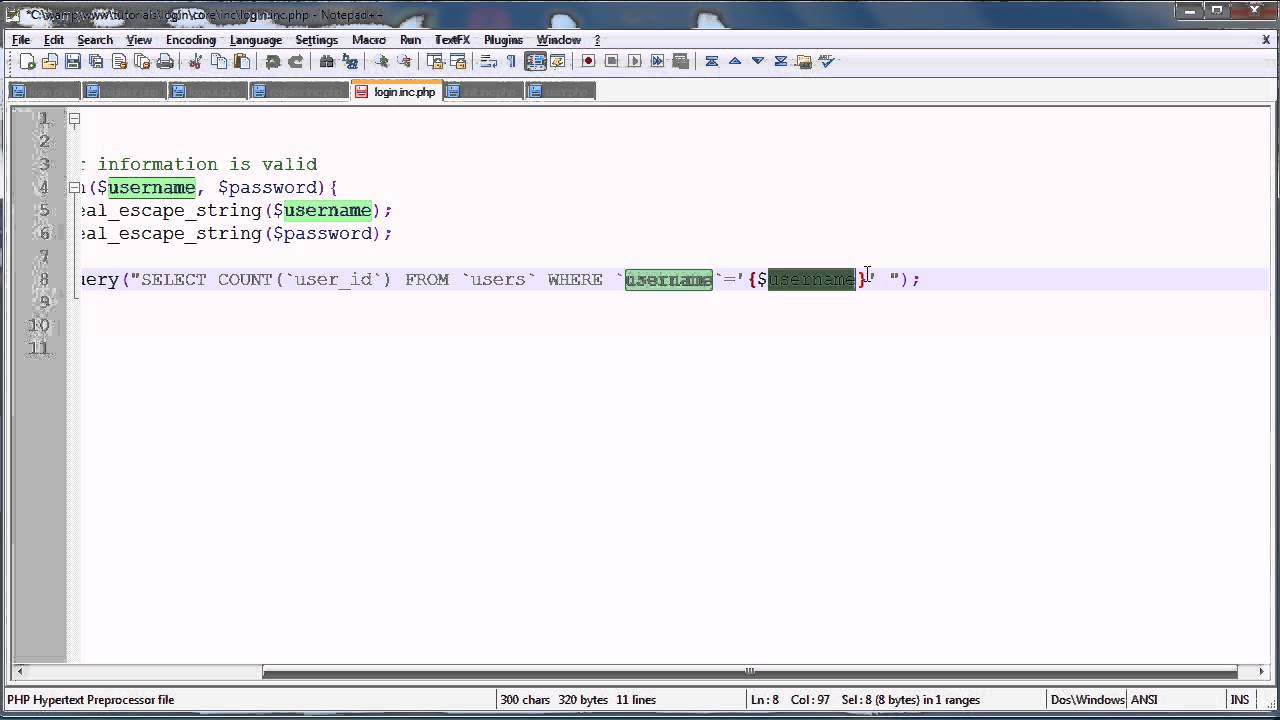Toggle the indent guide toolbar button
Viewport: 1280px width, 720px height.
point(535,61)
